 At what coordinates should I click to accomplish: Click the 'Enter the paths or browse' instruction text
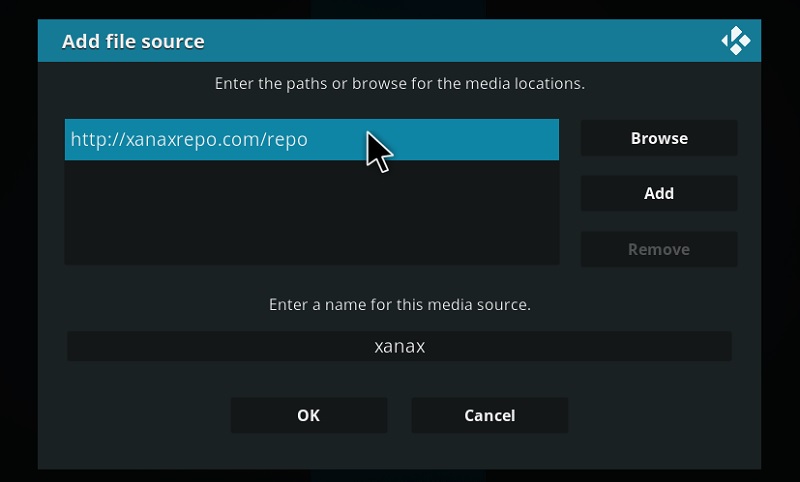tap(399, 84)
